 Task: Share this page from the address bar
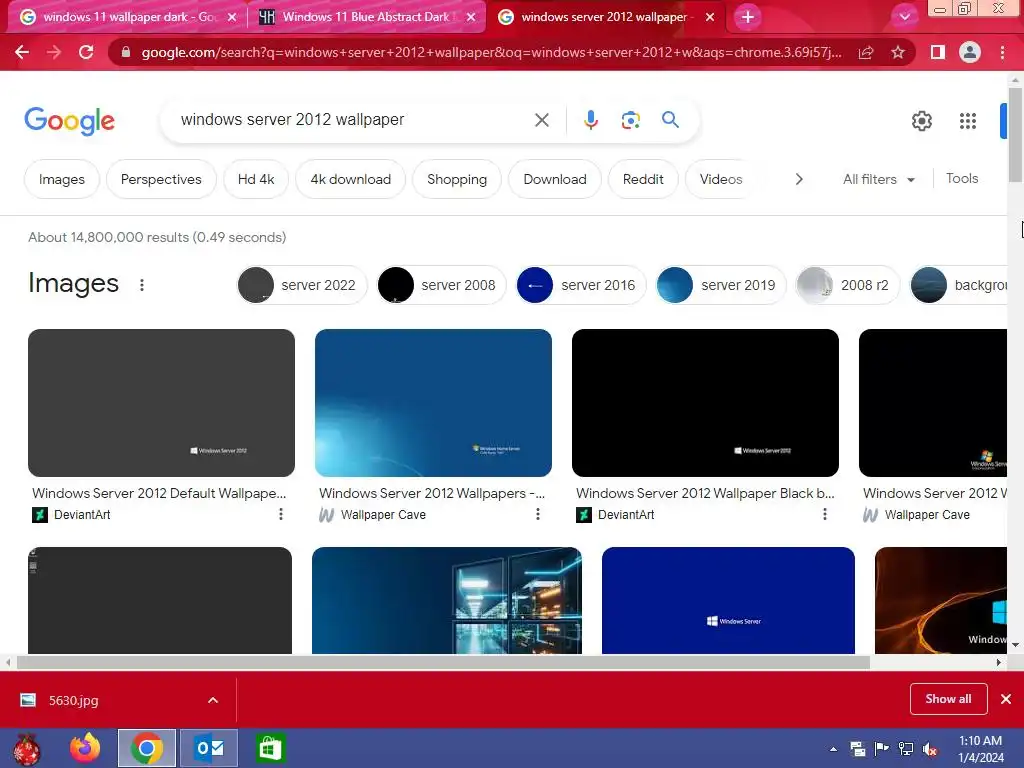tap(866, 52)
